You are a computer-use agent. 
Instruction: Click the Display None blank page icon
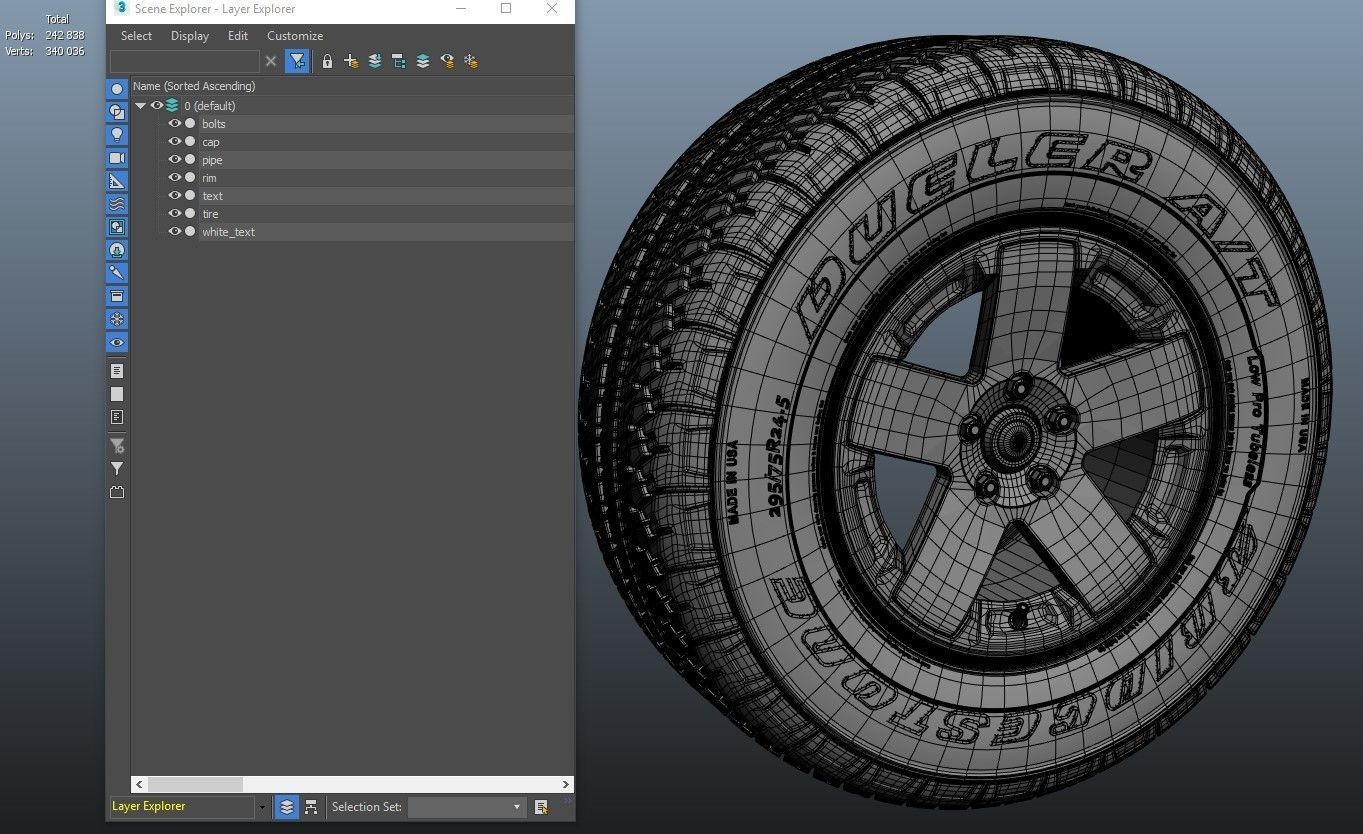click(x=117, y=394)
